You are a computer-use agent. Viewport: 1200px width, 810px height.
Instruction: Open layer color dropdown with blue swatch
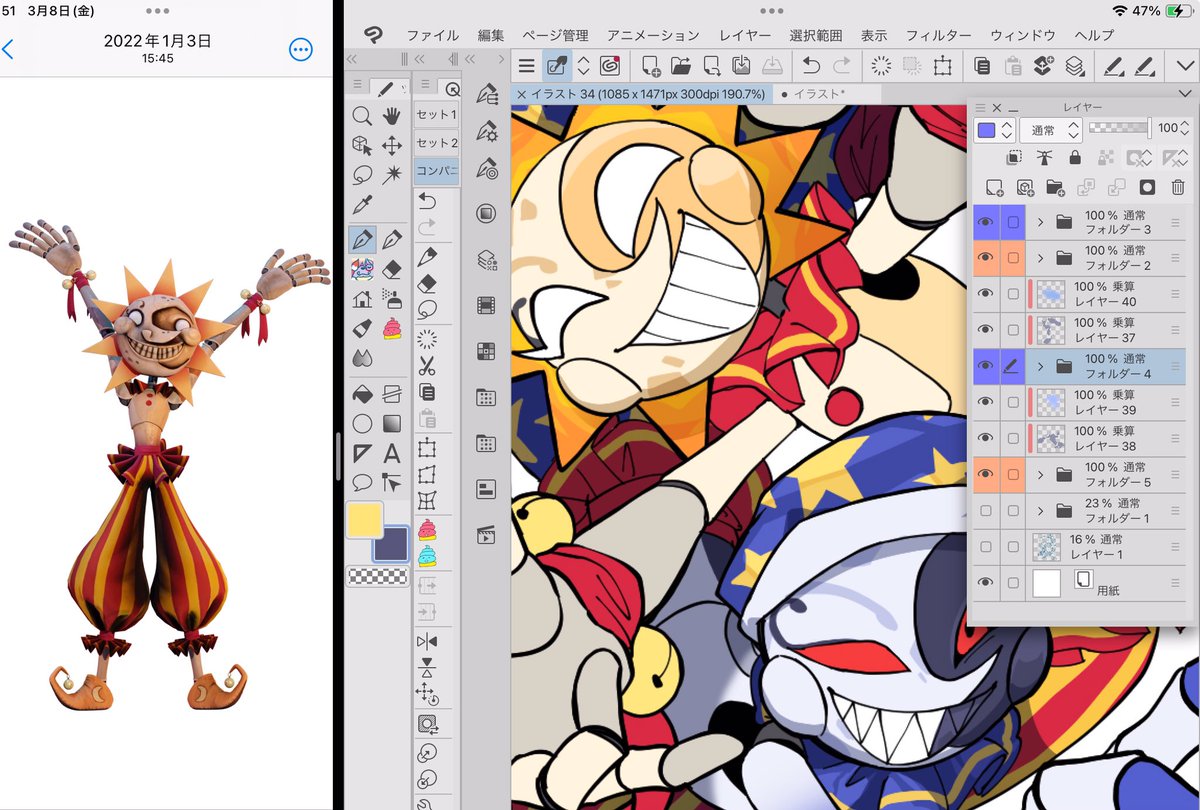pos(995,130)
